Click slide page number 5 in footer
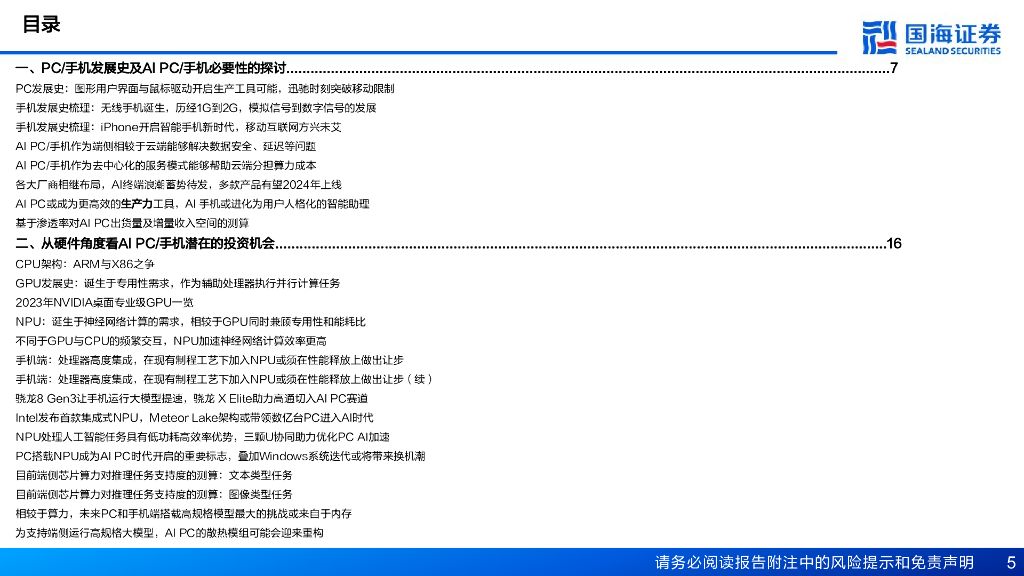1024x576 pixels. point(1011,562)
